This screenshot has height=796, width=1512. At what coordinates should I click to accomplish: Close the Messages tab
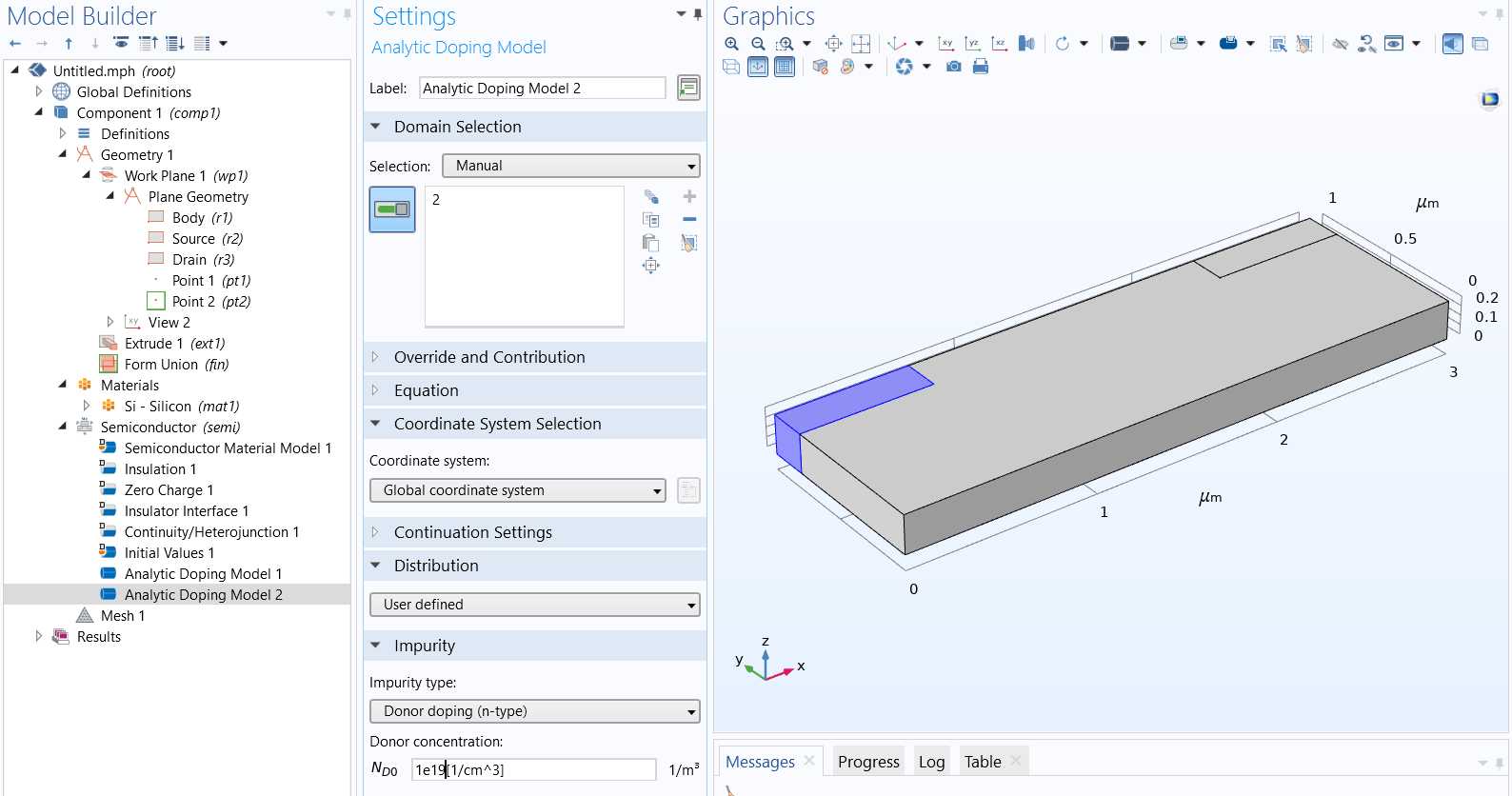809,760
